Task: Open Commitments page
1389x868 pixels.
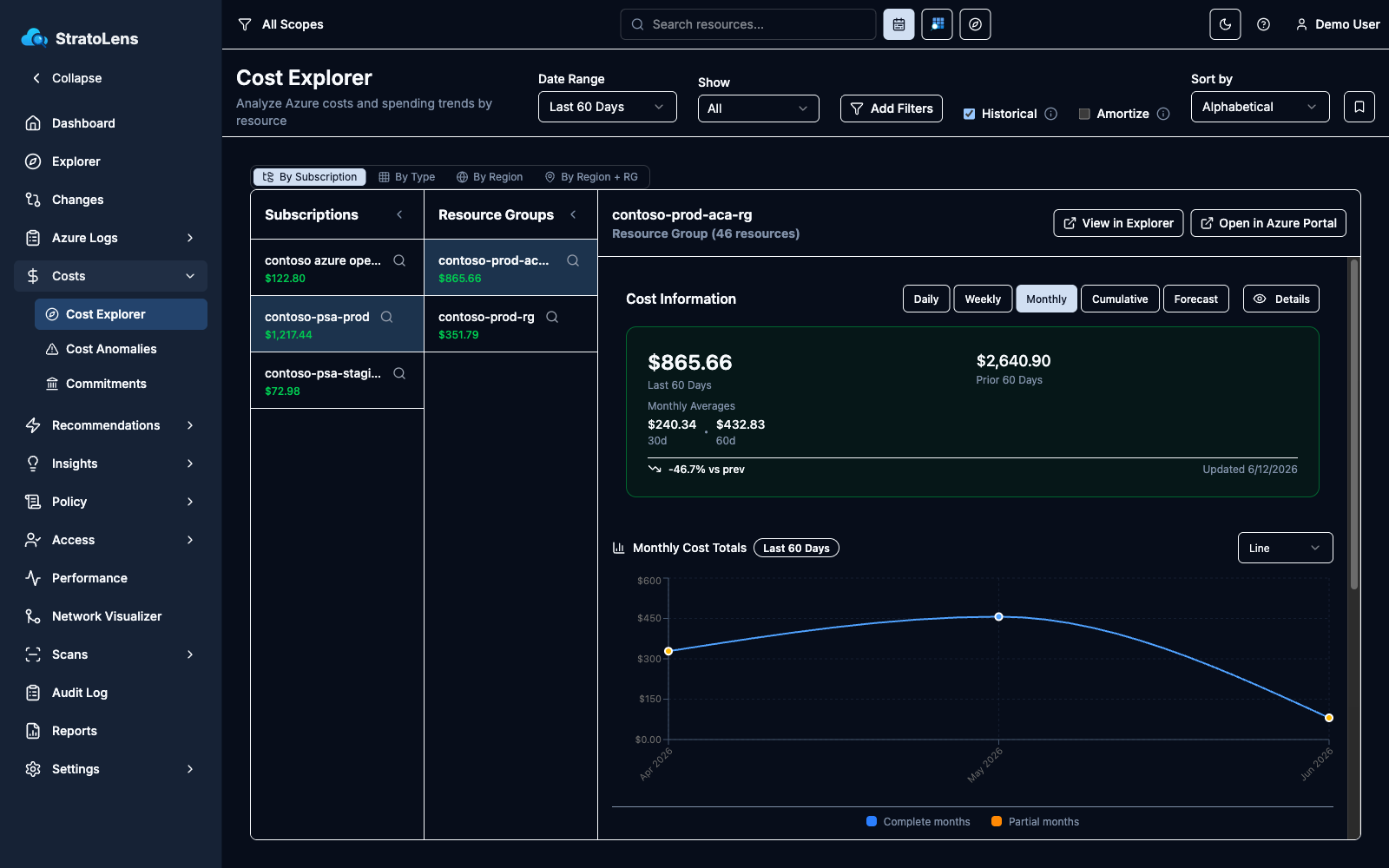Action: 121,384
